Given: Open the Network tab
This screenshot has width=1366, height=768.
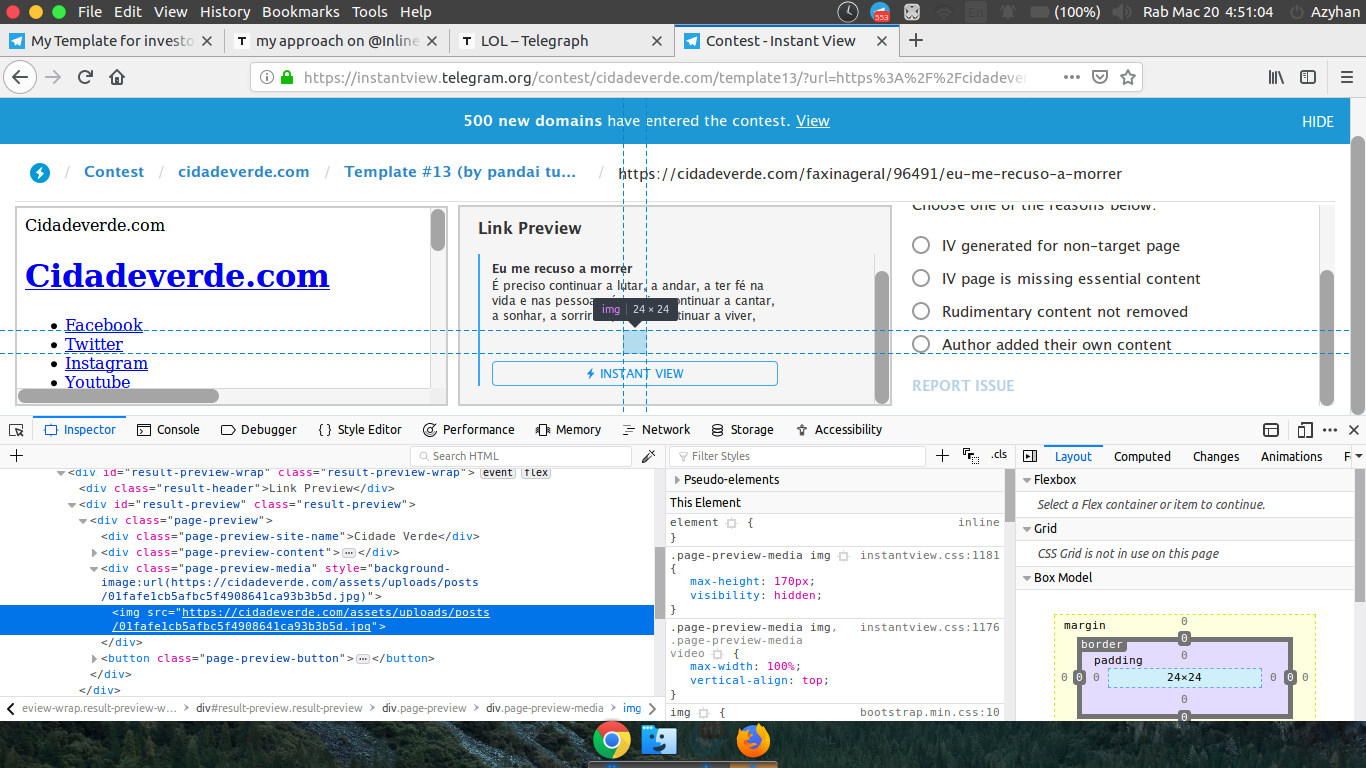Looking at the screenshot, I should 656,430.
